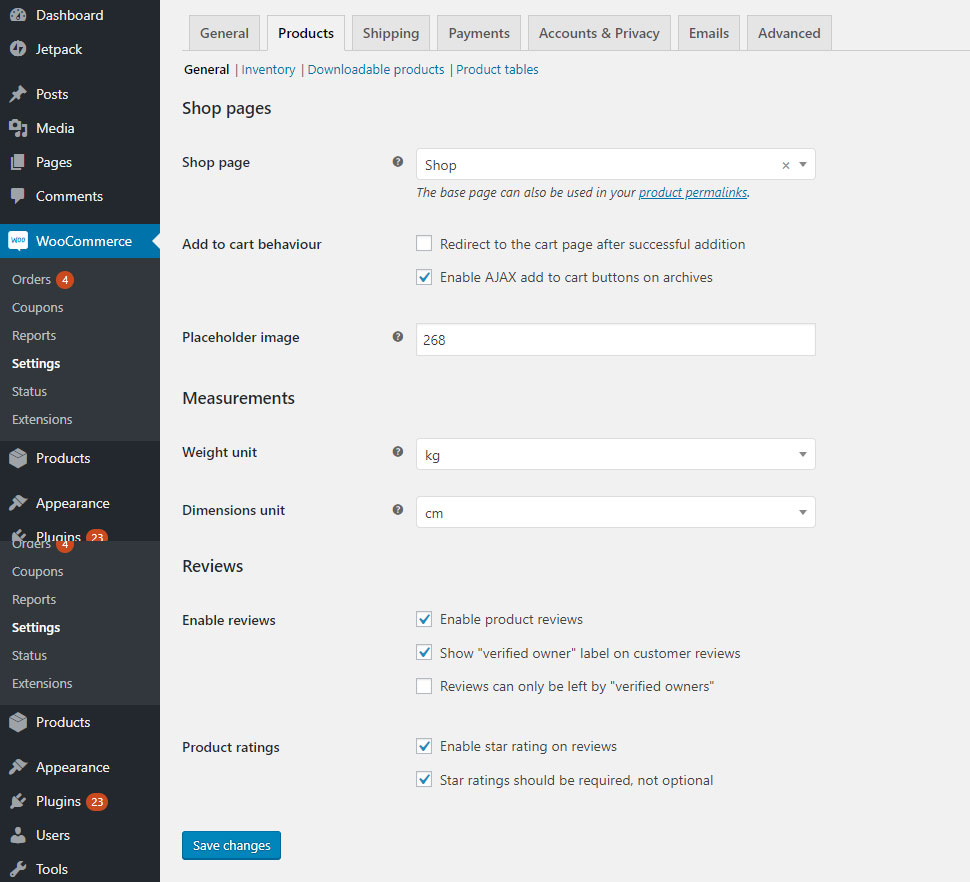Viewport: 970px width, 882px height.
Task: Follow the product permalinks link
Action: click(x=693, y=192)
